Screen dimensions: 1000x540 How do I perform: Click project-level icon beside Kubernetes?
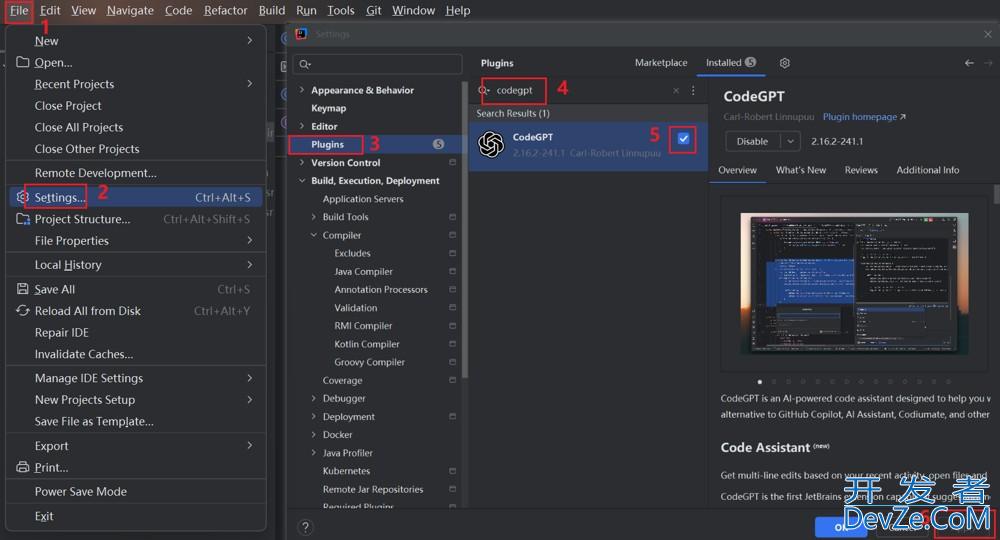452,471
